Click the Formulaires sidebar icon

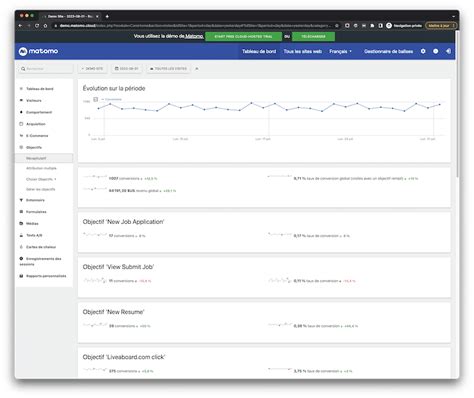click(21, 212)
